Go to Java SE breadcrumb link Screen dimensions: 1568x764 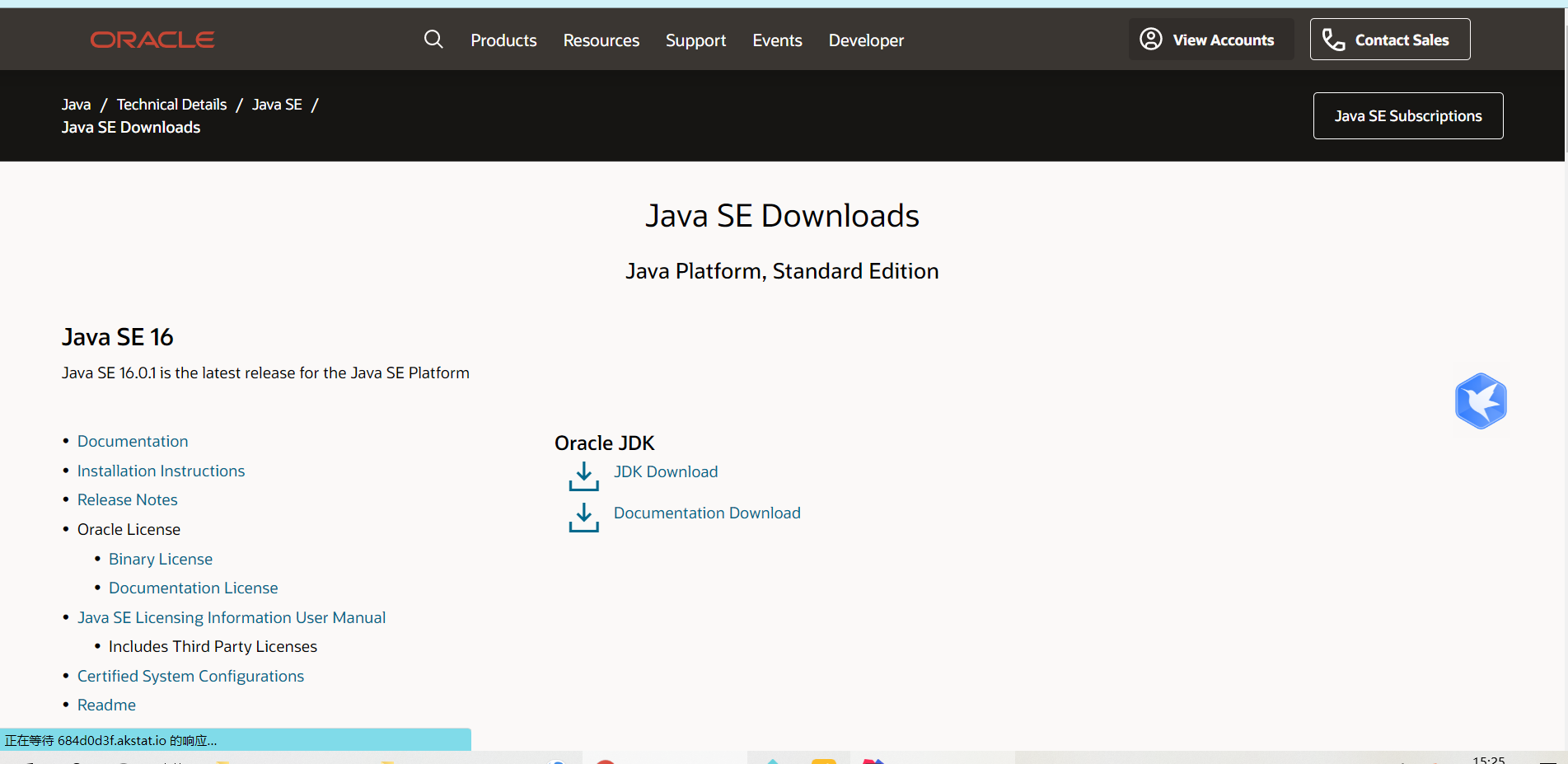(x=277, y=105)
